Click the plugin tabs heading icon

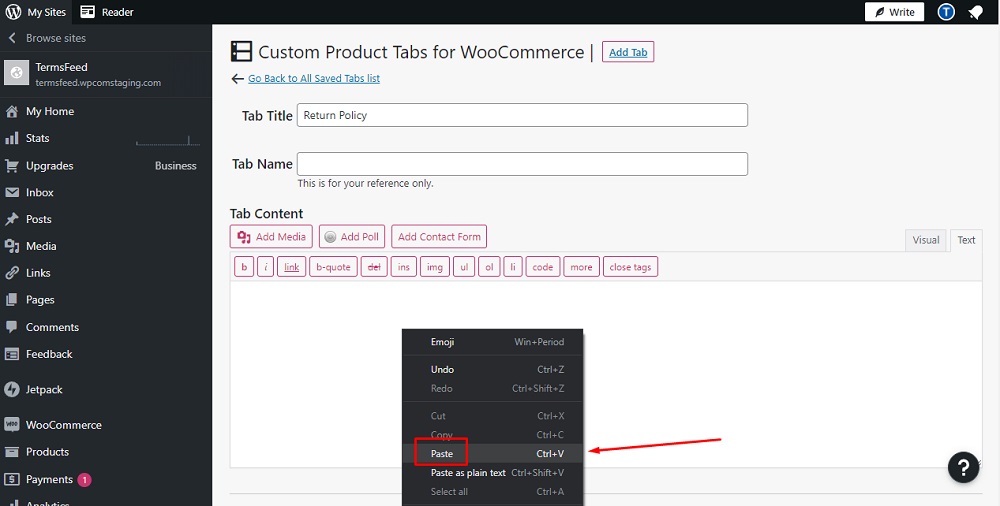point(241,52)
